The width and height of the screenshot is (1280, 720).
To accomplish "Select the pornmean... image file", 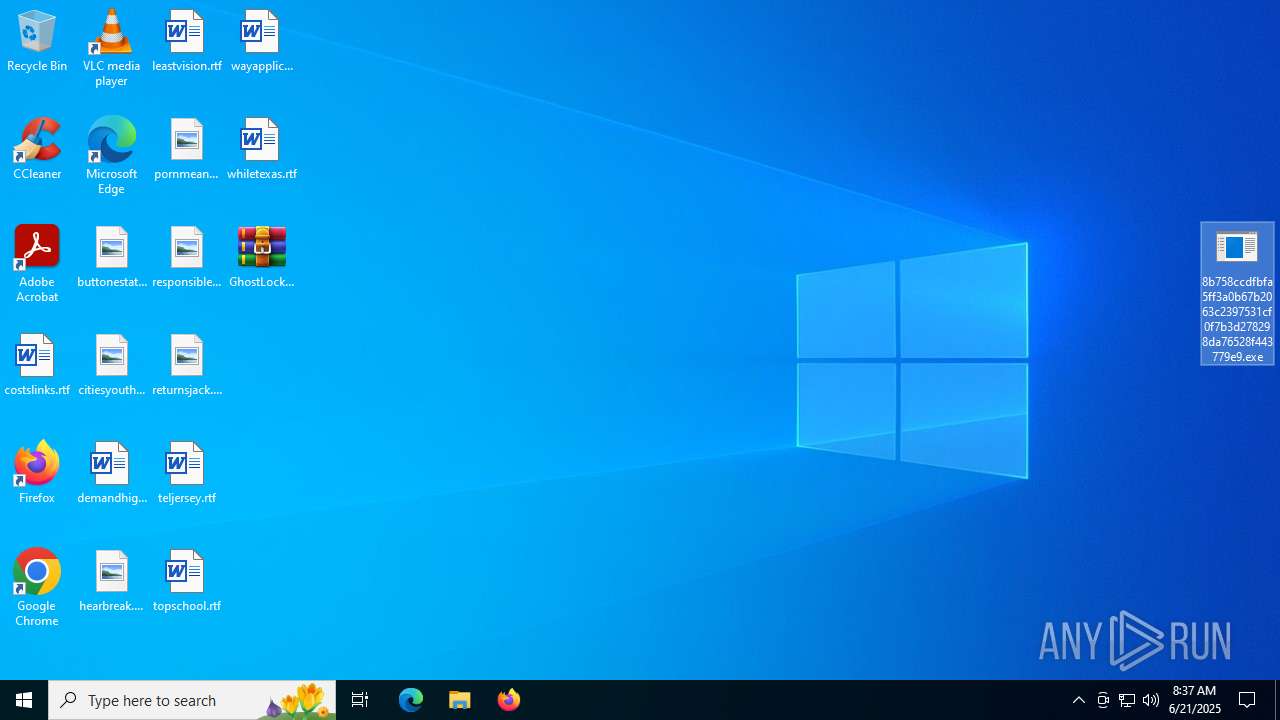I will click(x=186, y=149).
